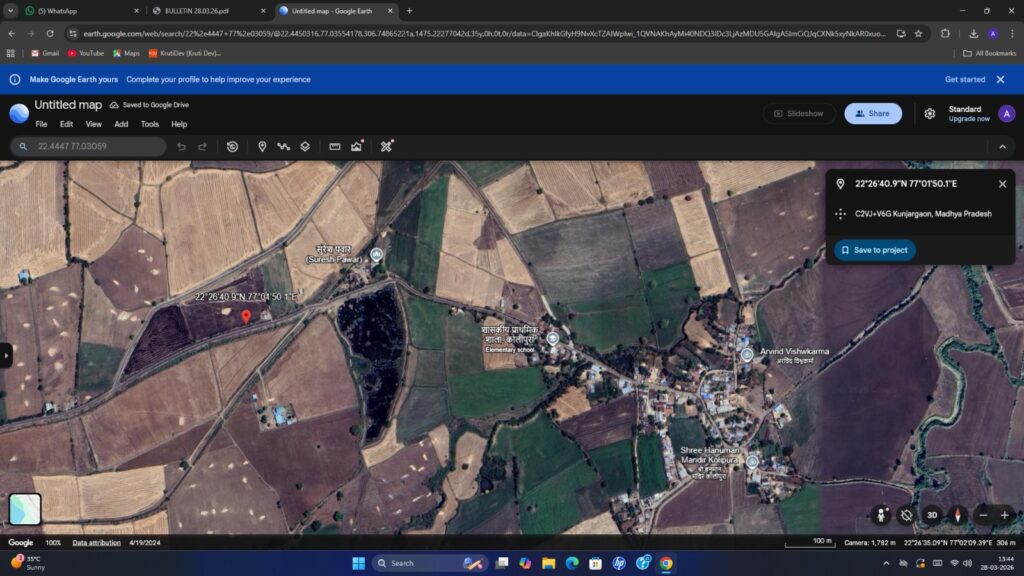Open the map layers stack icon
This screenshot has width=1024, height=576.
tap(305, 146)
